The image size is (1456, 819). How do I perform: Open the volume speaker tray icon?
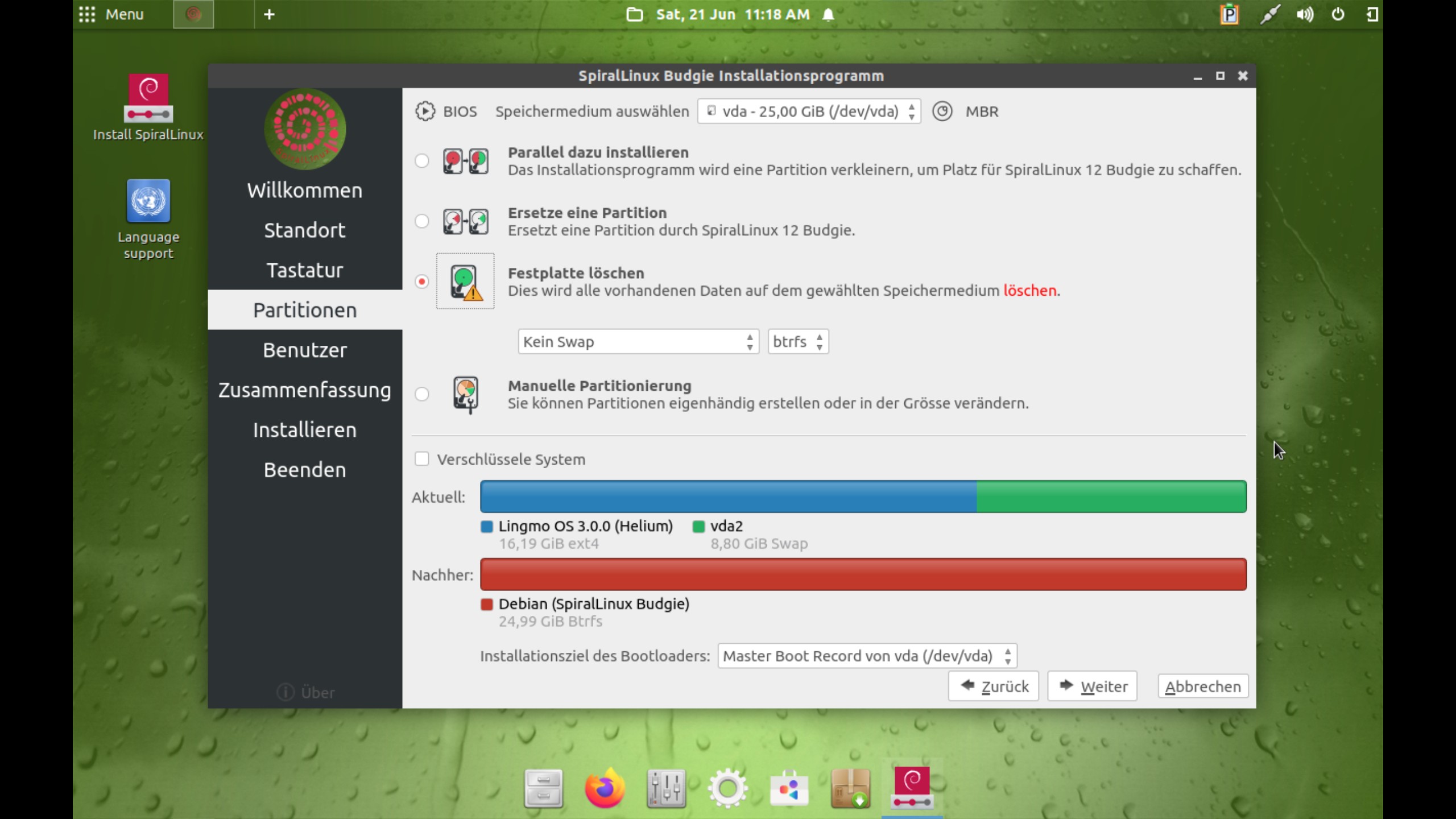coord(1305,14)
